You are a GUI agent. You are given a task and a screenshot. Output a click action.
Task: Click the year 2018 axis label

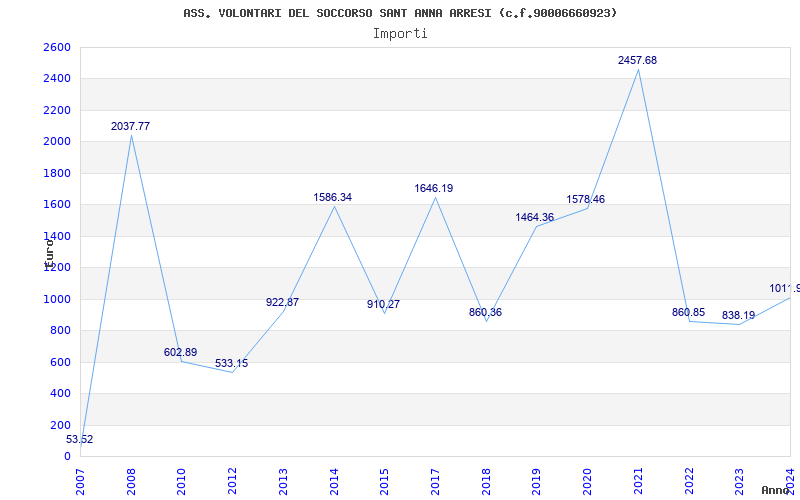486,481
